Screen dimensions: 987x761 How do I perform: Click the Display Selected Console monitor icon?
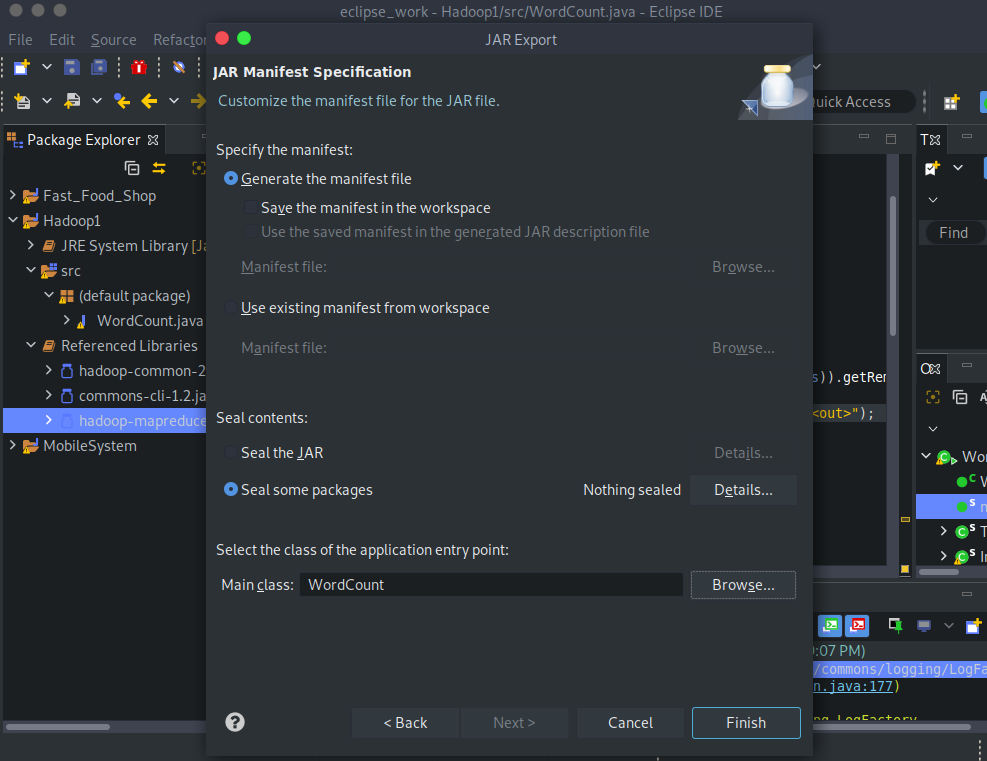[x=924, y=625]
